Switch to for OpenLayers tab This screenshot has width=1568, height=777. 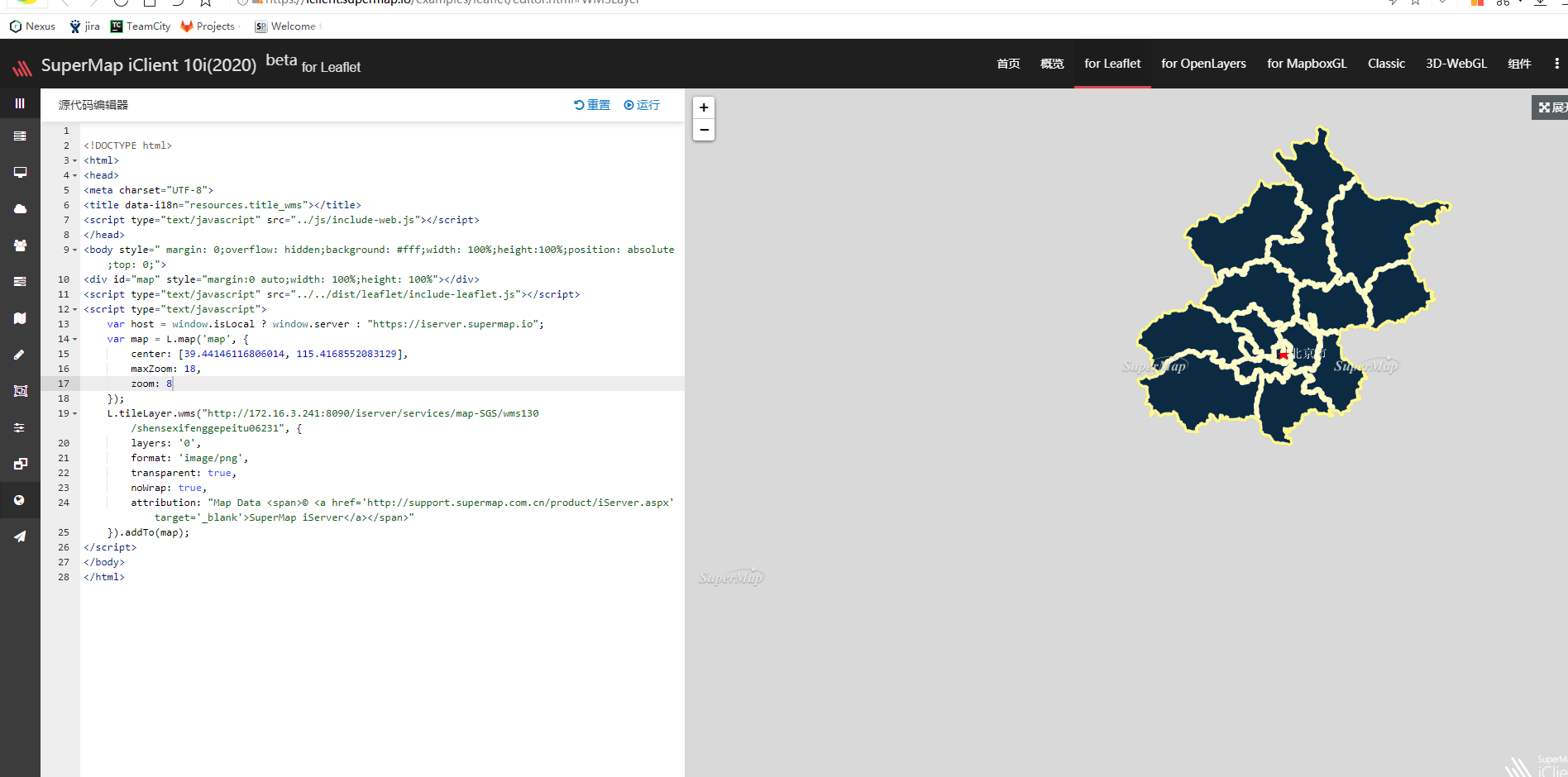point(1203,64)
